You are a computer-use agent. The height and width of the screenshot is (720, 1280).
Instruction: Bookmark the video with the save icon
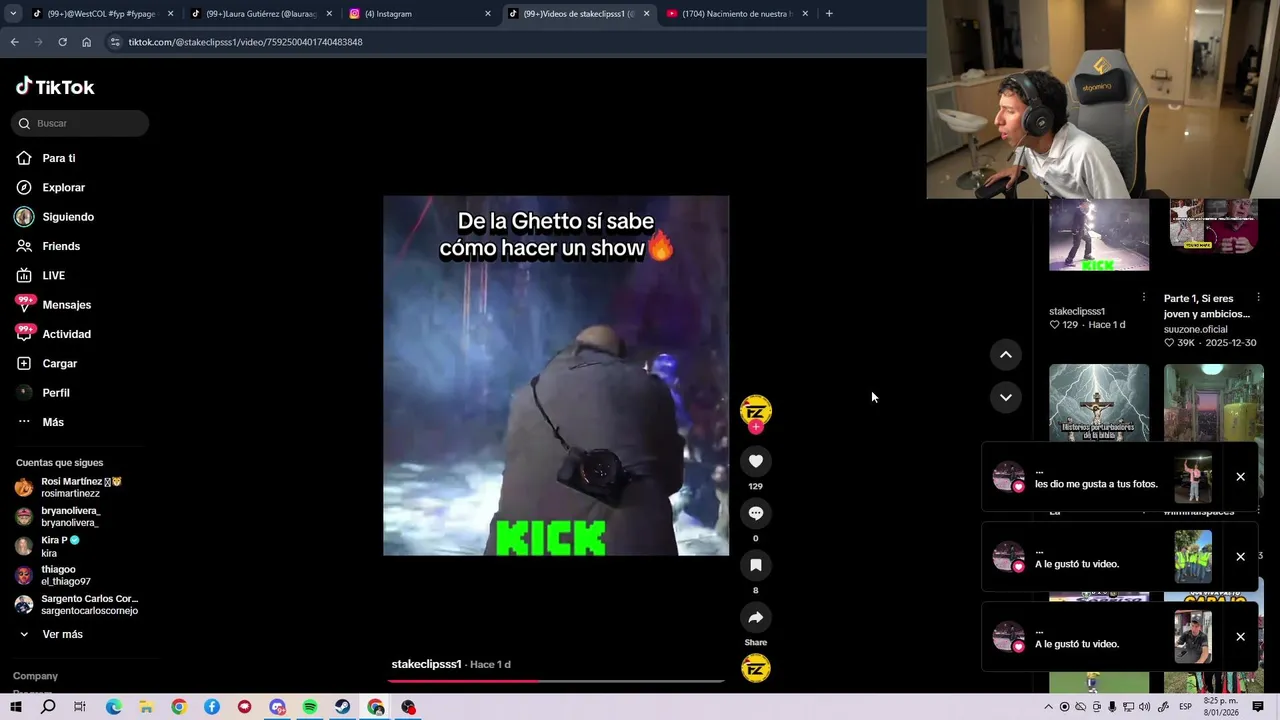tap(755, 565)
